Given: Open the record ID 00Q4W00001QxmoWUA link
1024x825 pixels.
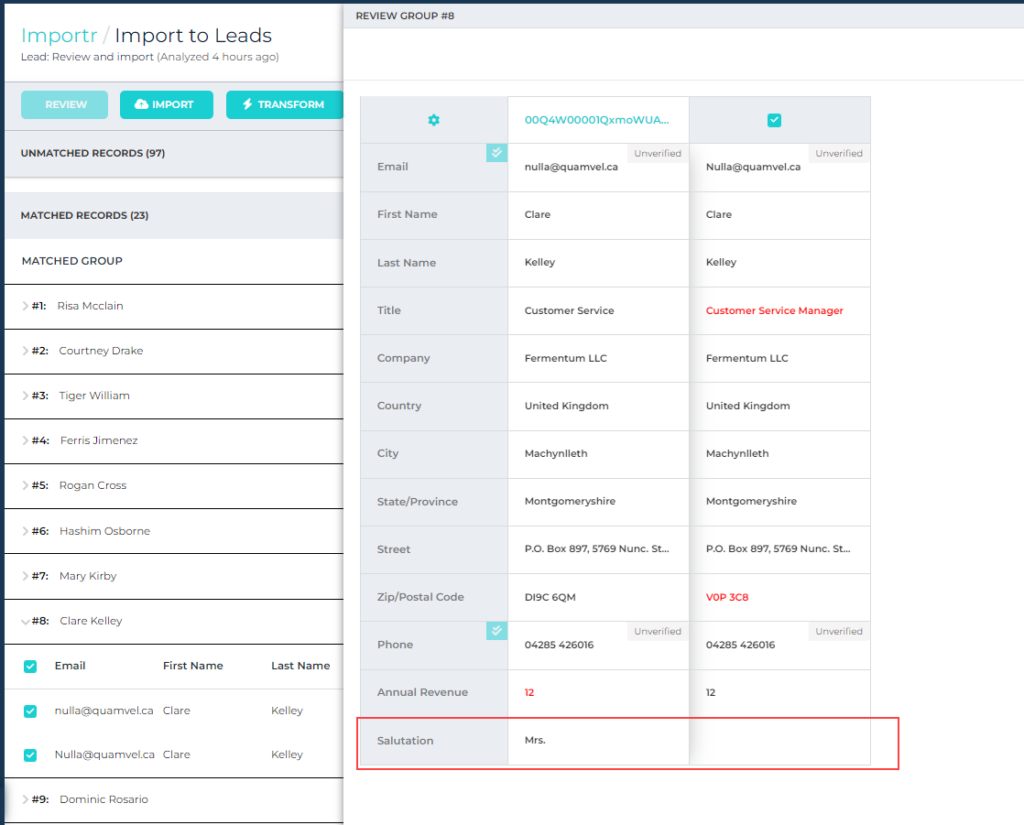Looking at the screenshot, I should click(x=597, y=120).
